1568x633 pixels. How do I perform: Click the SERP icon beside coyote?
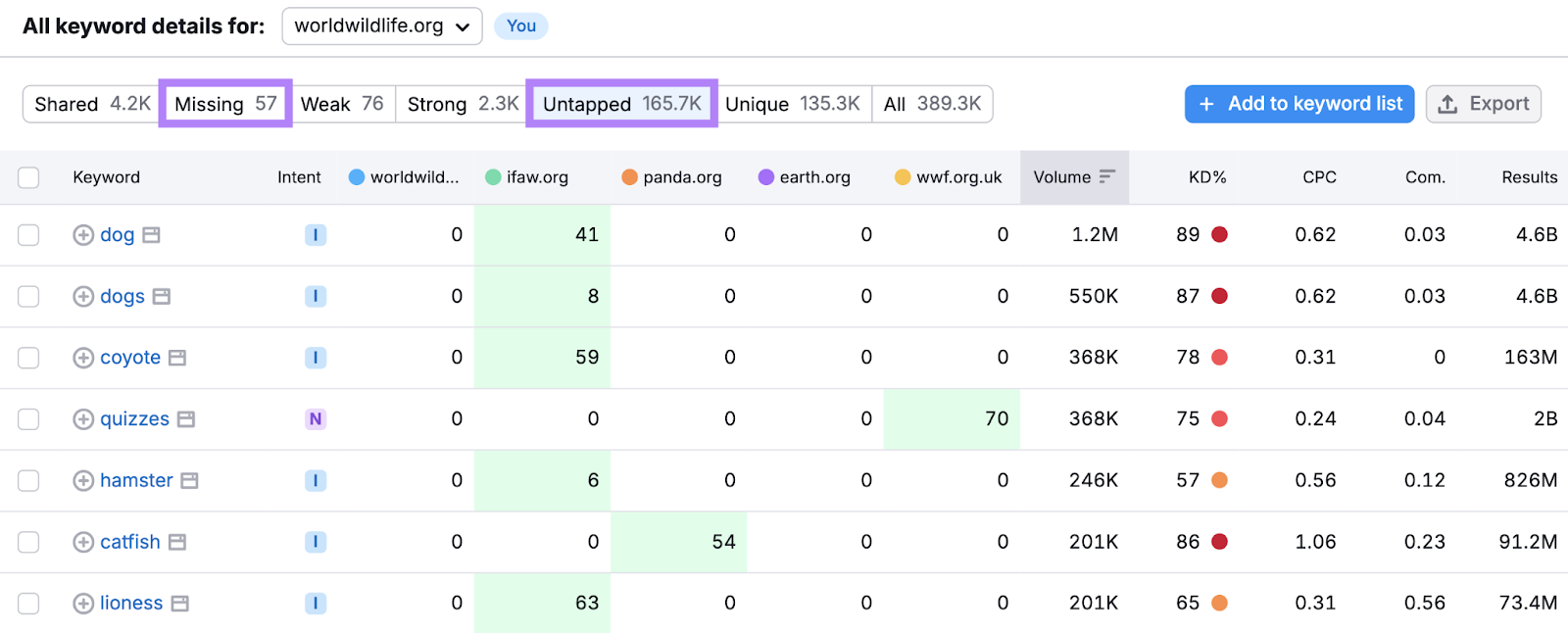point(177,358)
